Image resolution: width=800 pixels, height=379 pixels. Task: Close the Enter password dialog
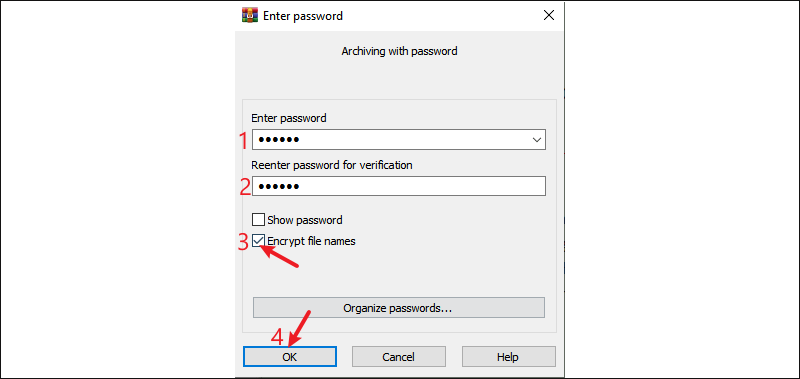pyautogui.click(x=549, y=16)
